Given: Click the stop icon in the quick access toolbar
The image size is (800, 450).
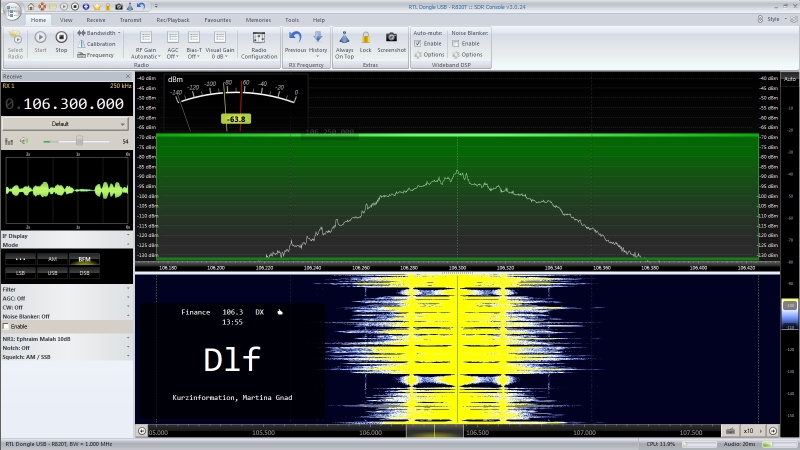Looking at the screenshot, I should (75, 7).
